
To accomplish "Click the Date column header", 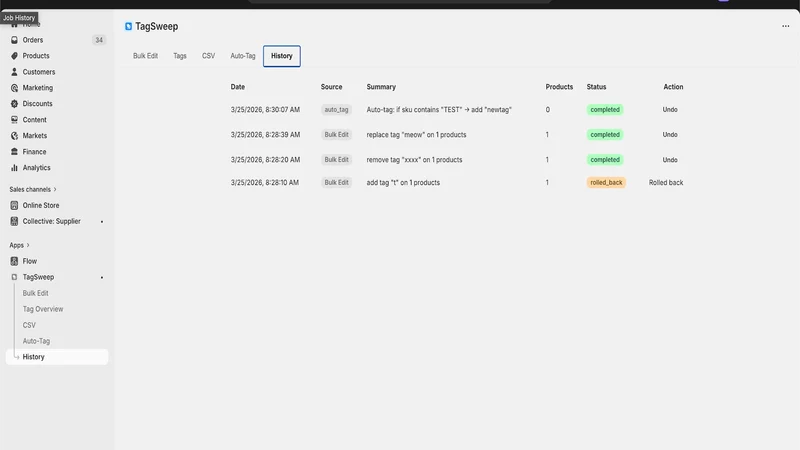I will click(x=238, y=87).
